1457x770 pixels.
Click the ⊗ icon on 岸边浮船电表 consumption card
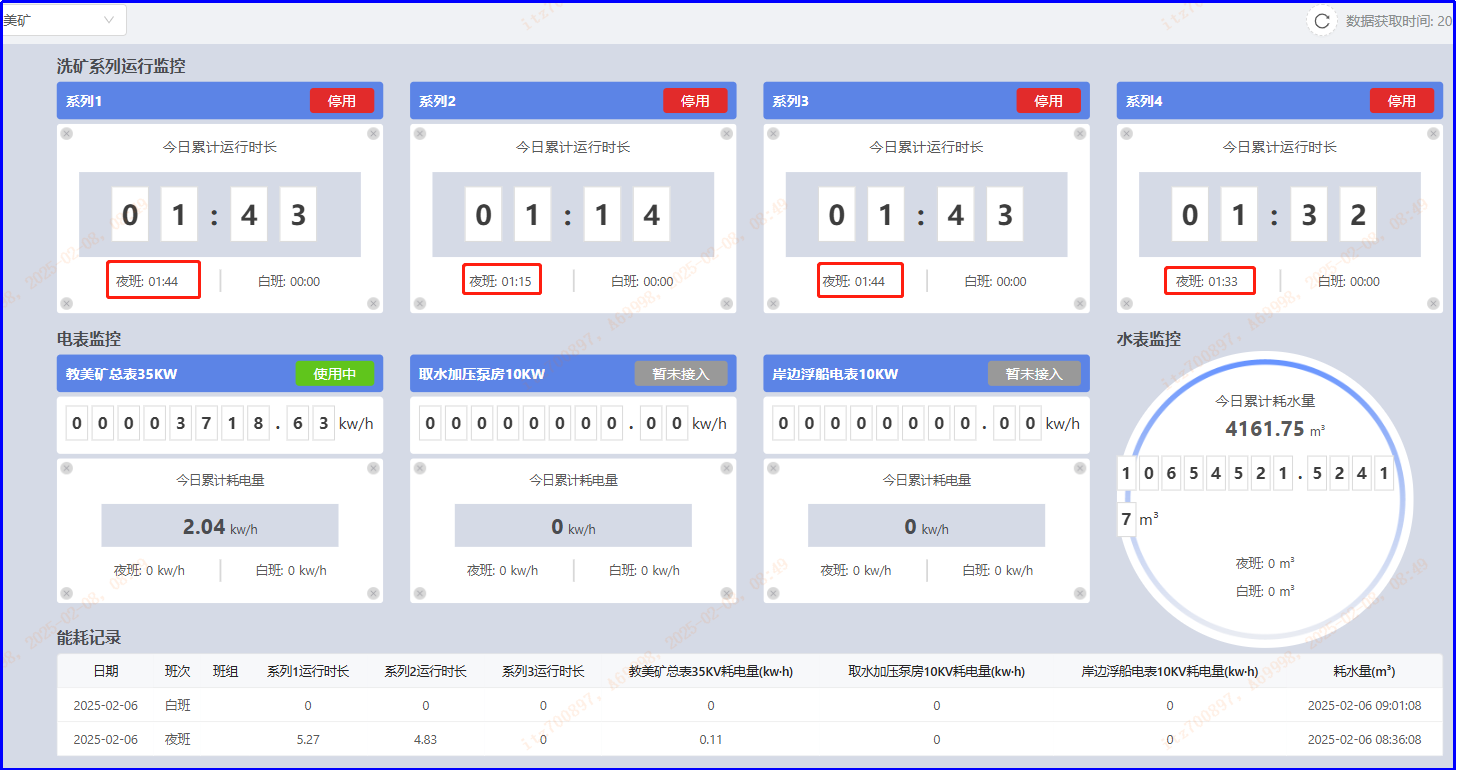pyautogui.click(x=774, y=466)
